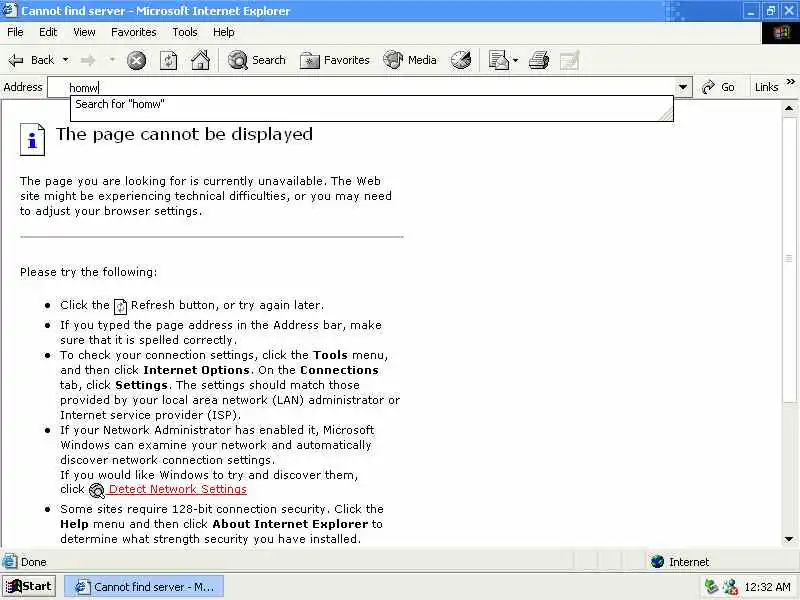The width and height of the screenshot is (800, 600).
Task: Expand the Address bar dropdown list
Action: click(x=683, y=87)
